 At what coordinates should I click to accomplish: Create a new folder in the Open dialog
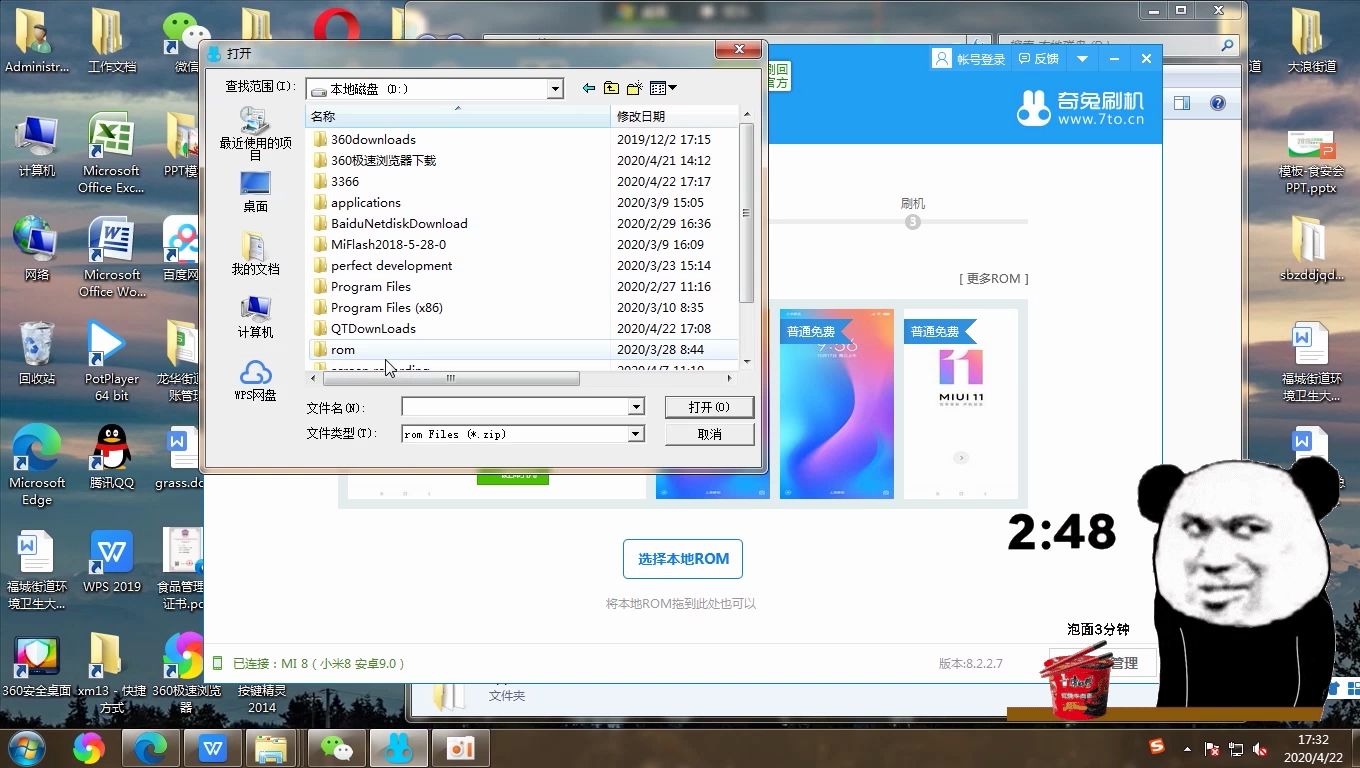[x=634, y=89]
